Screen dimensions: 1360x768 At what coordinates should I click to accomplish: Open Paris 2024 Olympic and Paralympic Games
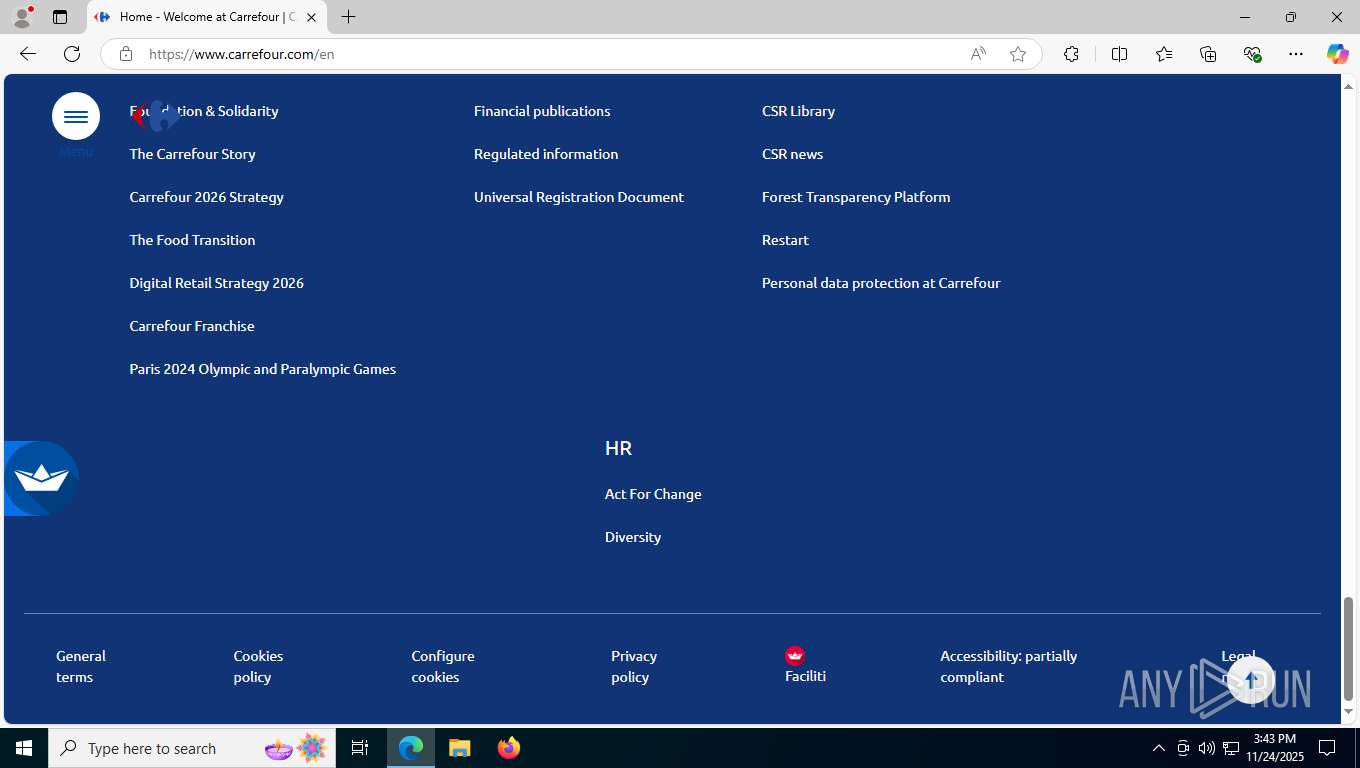[262, 369]
